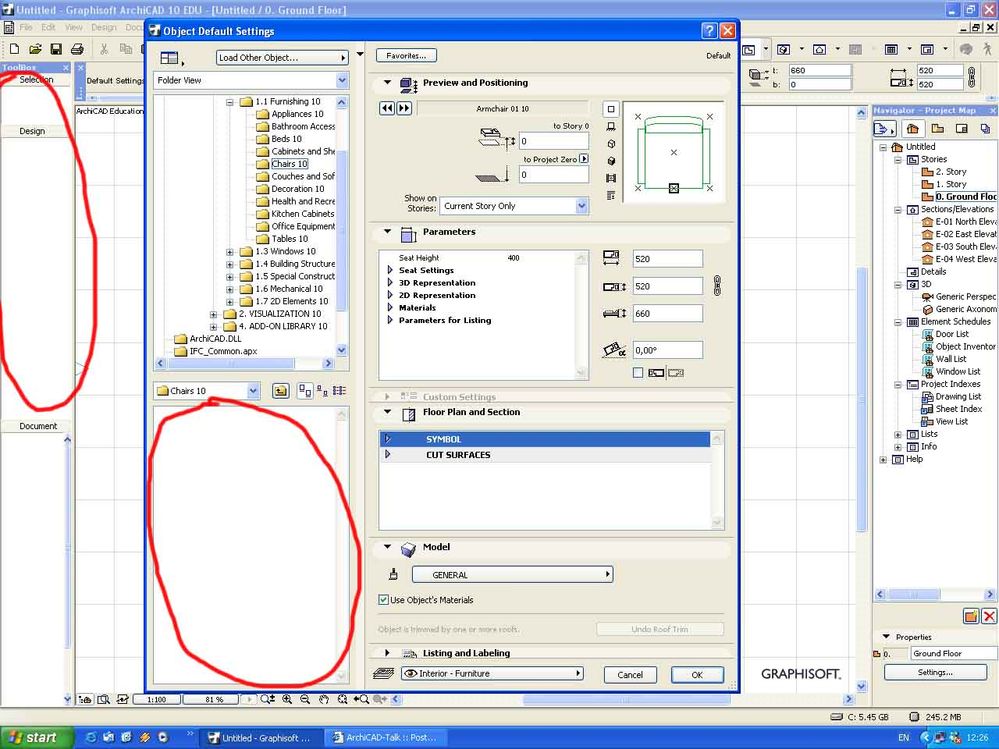
Task: Click previous zoom icon in bottom toolbar
Action: [361, 699]
